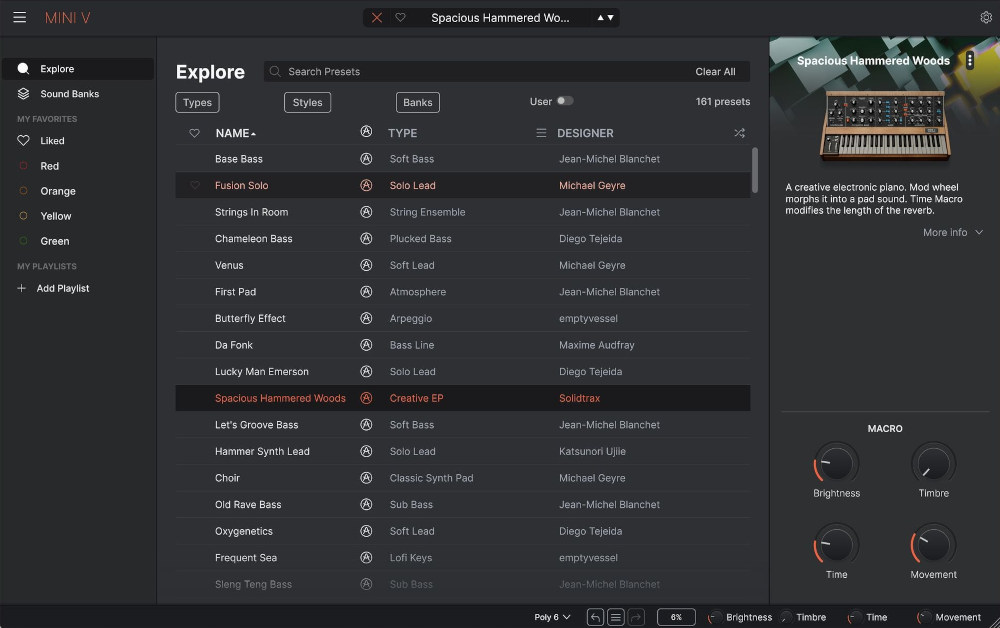Open the Types filter
This screenshot has width=1000, height=628.
[x=197, y=102]
